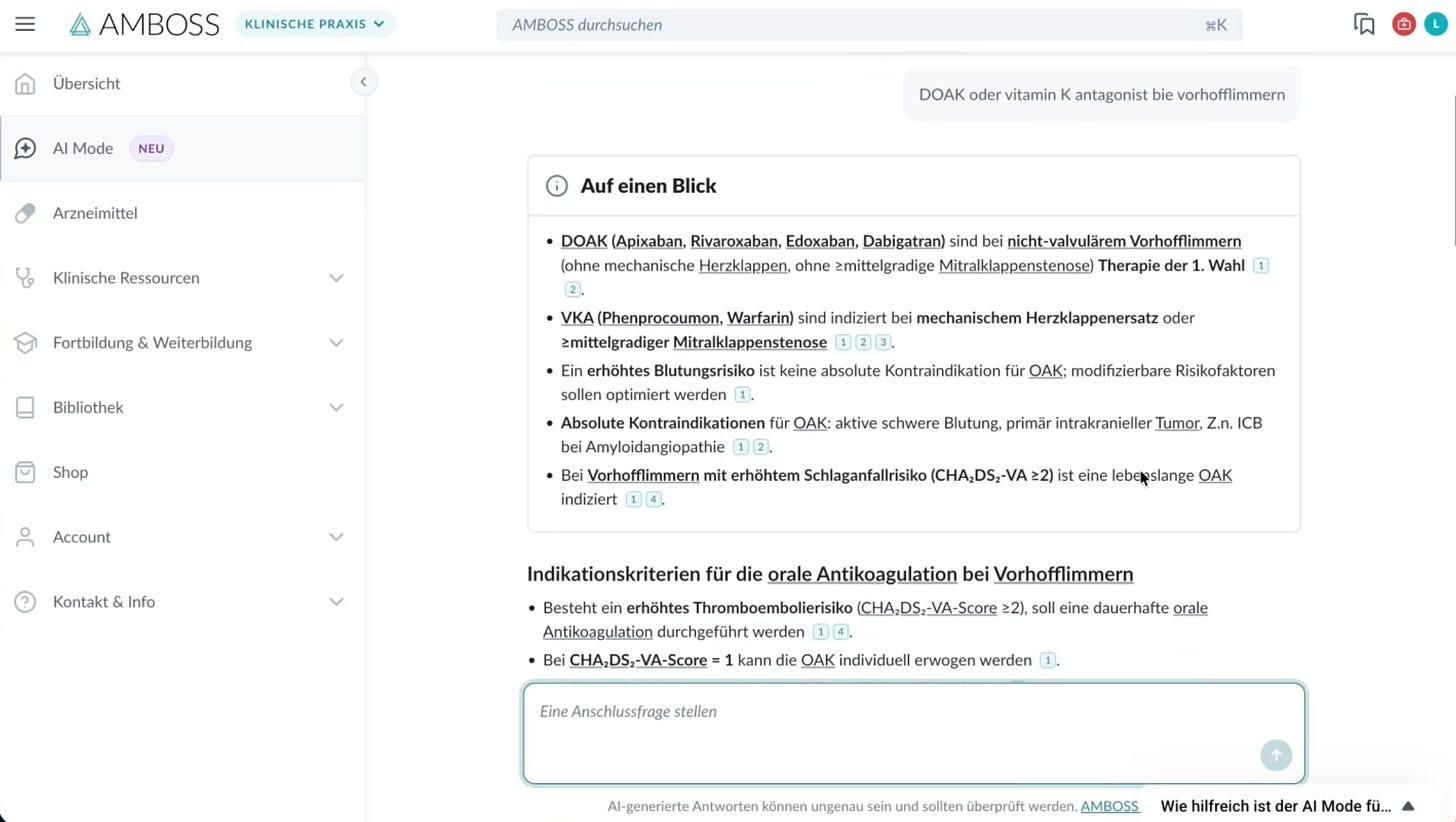Open Arzneimittel in the sidebar

pyautogui.click(x=95, y=213)
